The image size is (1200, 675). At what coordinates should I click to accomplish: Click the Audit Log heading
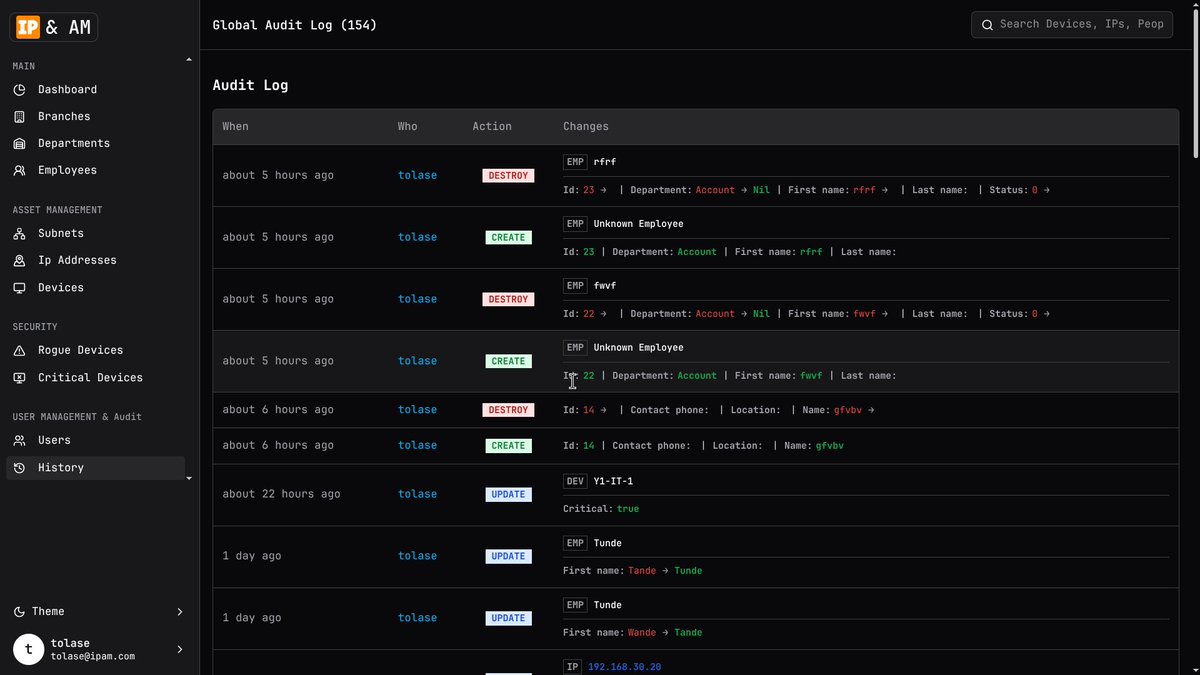click(250, 86)
